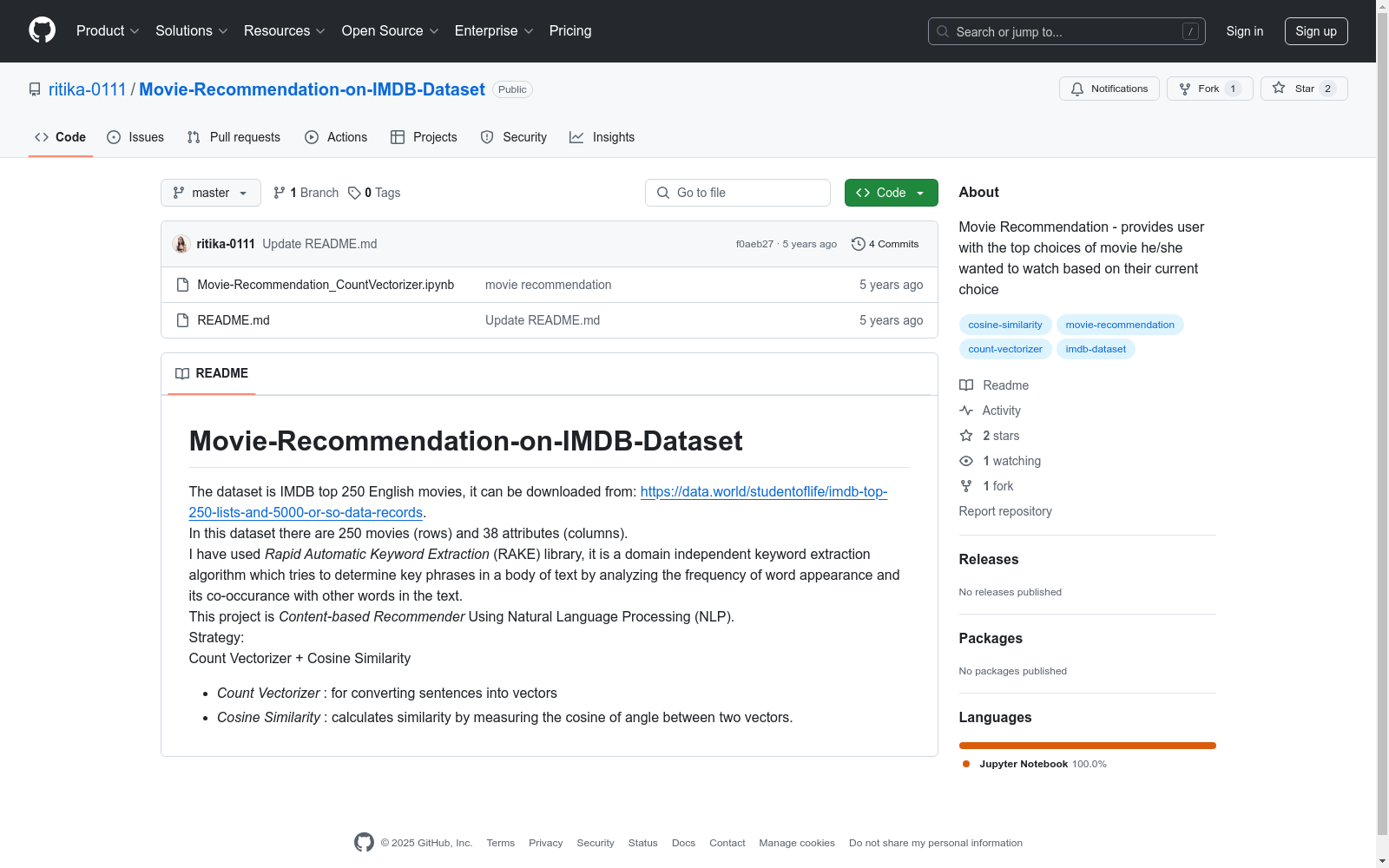
Task: Click the movie-recommendation topic tag
Action: (1120, 325)
